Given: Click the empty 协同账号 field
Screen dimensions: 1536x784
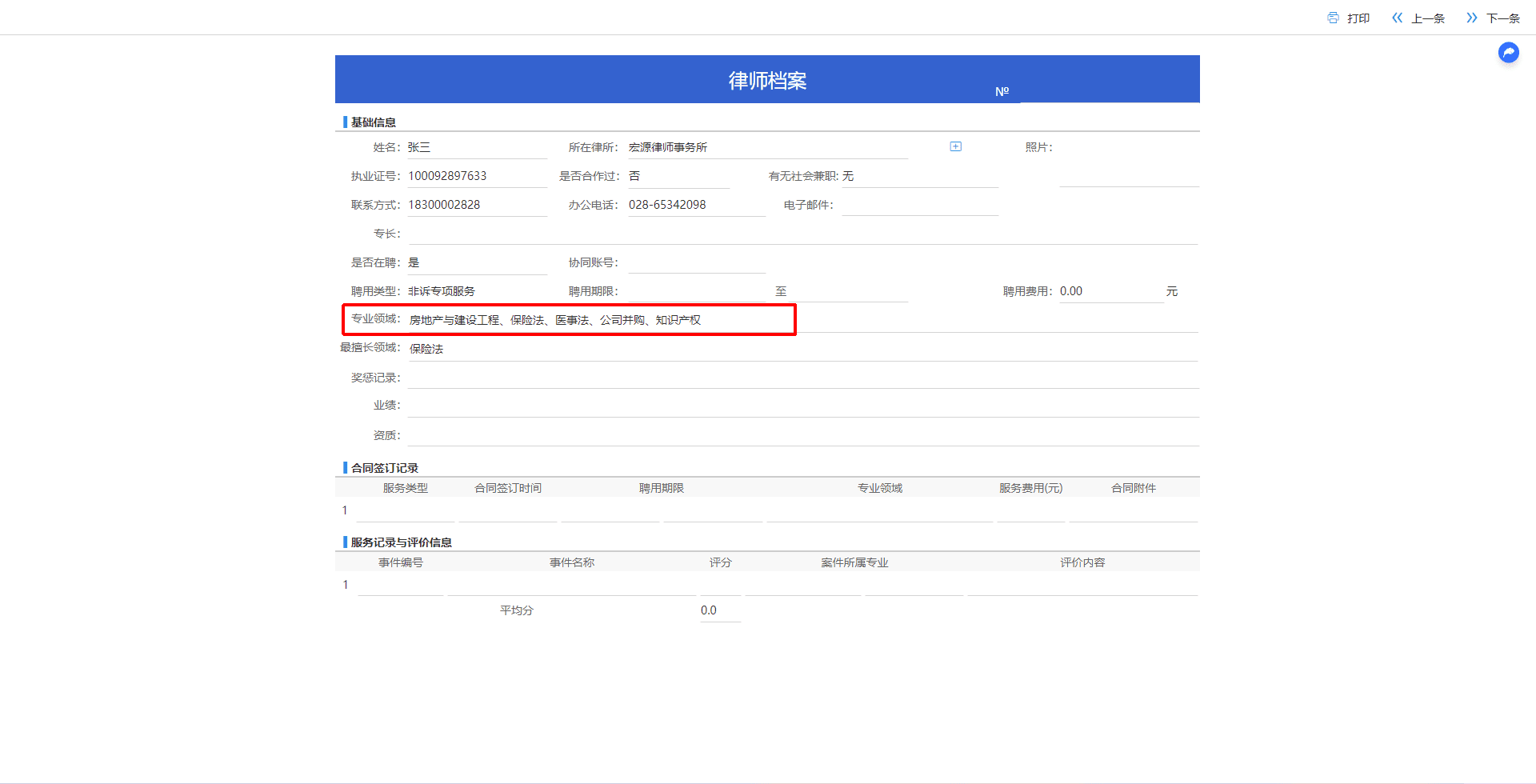Looking at the screenshot, I should coord(696,262).
